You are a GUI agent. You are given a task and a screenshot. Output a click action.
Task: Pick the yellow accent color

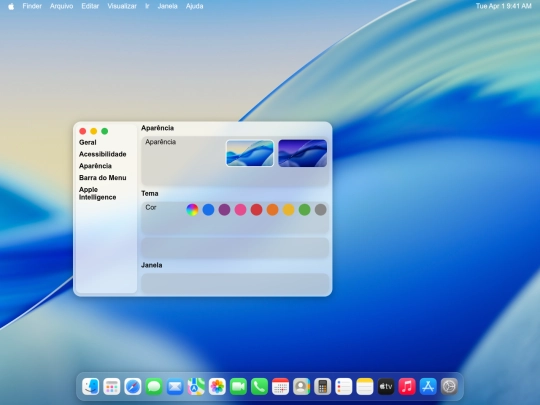pos(289,210)
